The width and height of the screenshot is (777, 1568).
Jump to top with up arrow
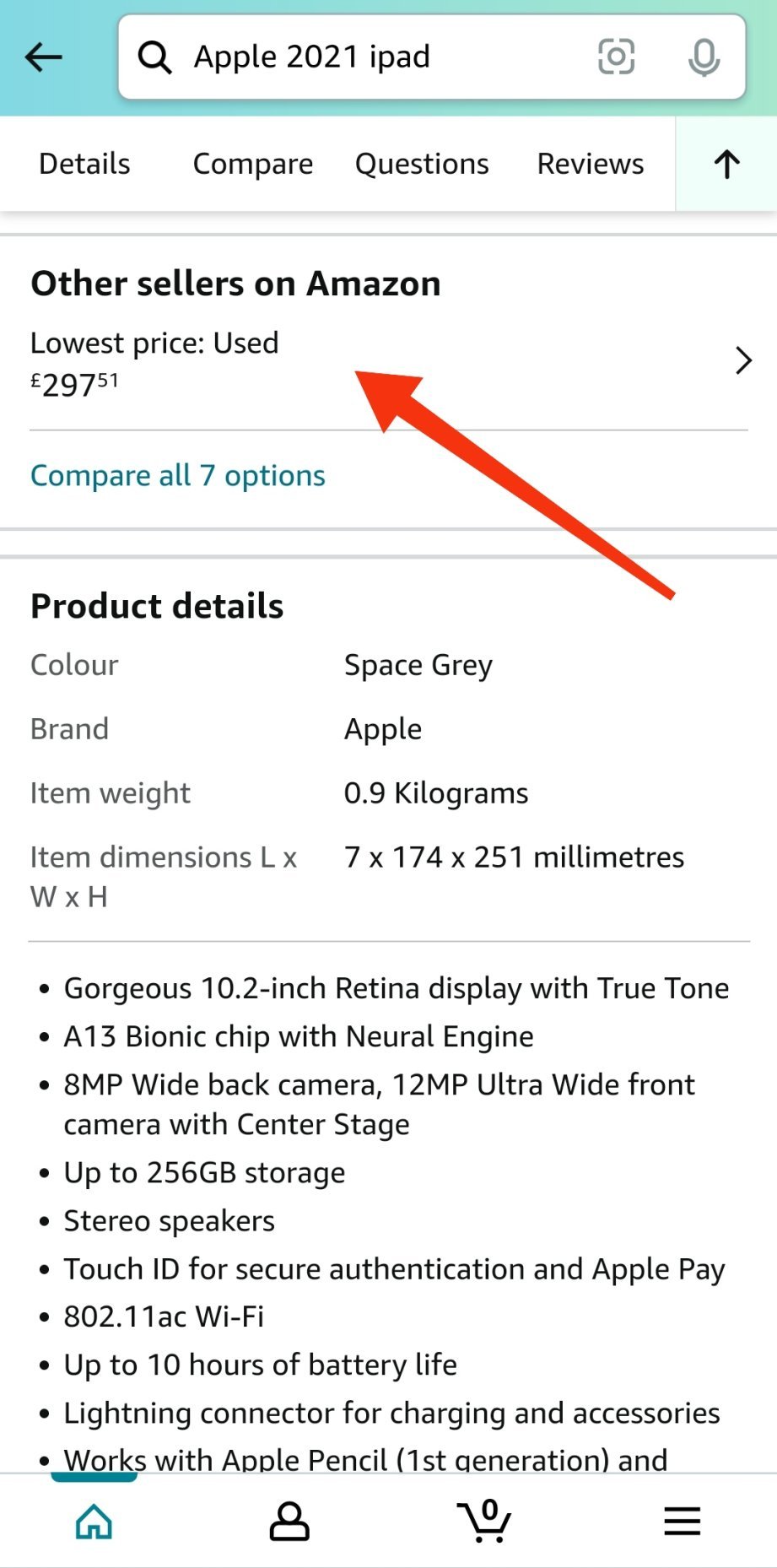pos(726,164)
